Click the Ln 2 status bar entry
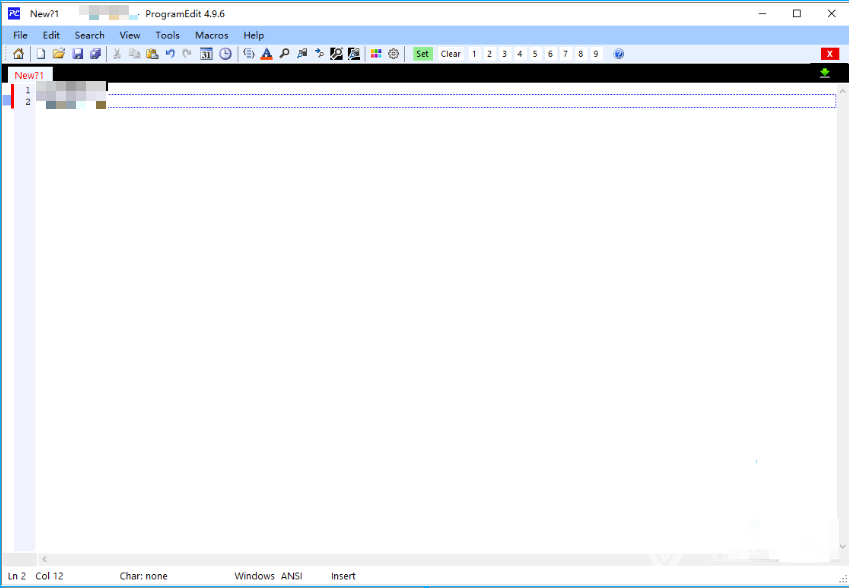This screenshot has height=588, width=849. coord(17,576)
